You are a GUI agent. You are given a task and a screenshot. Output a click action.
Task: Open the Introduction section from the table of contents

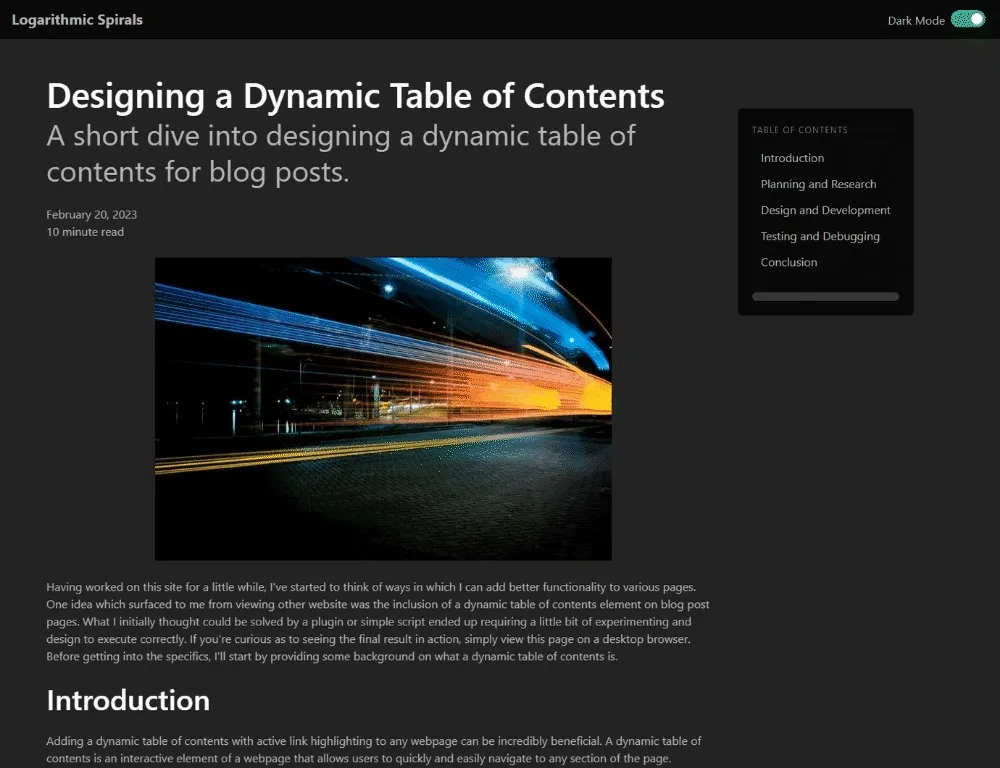point(792,158)
